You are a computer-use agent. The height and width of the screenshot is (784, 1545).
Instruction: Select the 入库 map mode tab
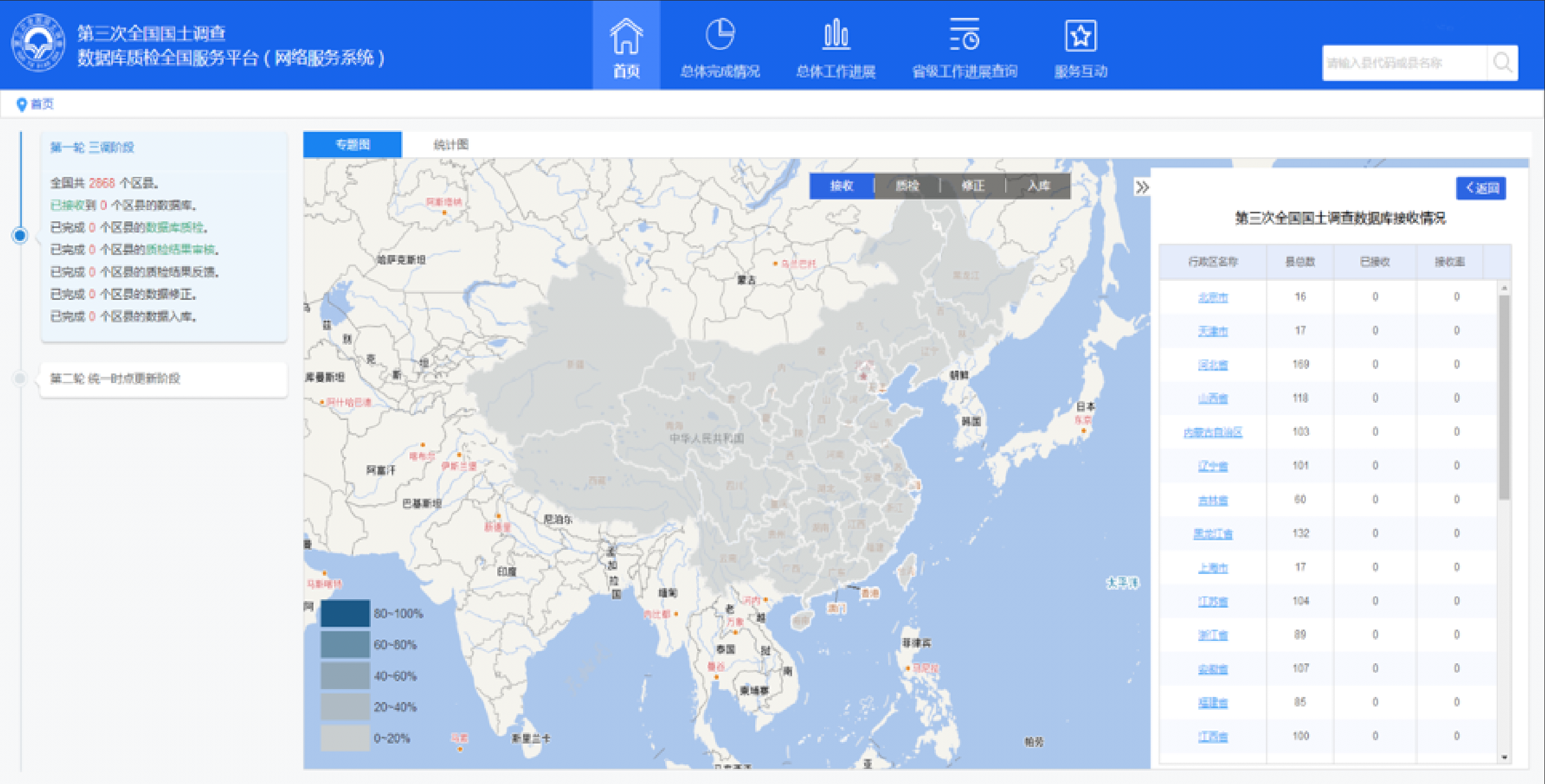click(1038, 186)
